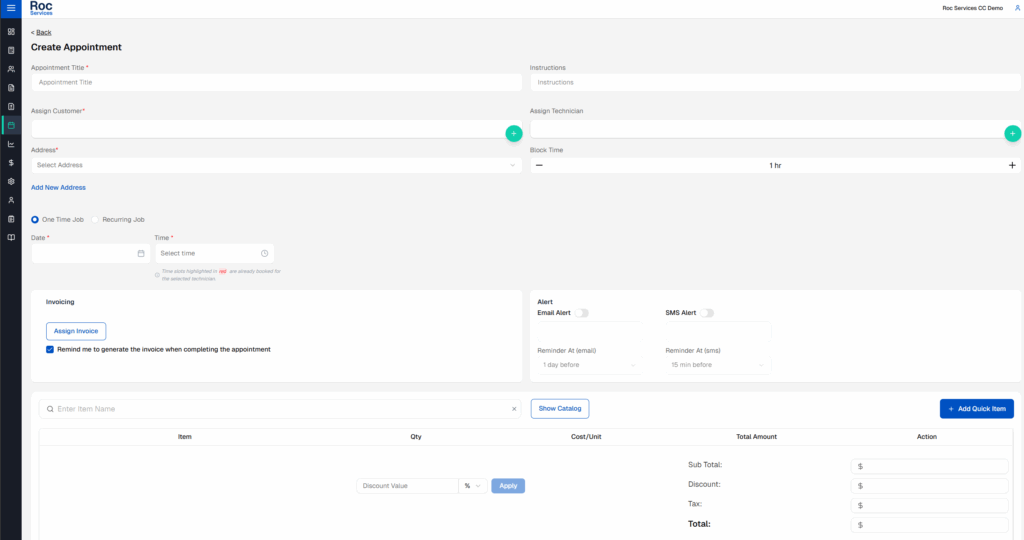Click the 1 hr Block Time value

coord(775,166)
